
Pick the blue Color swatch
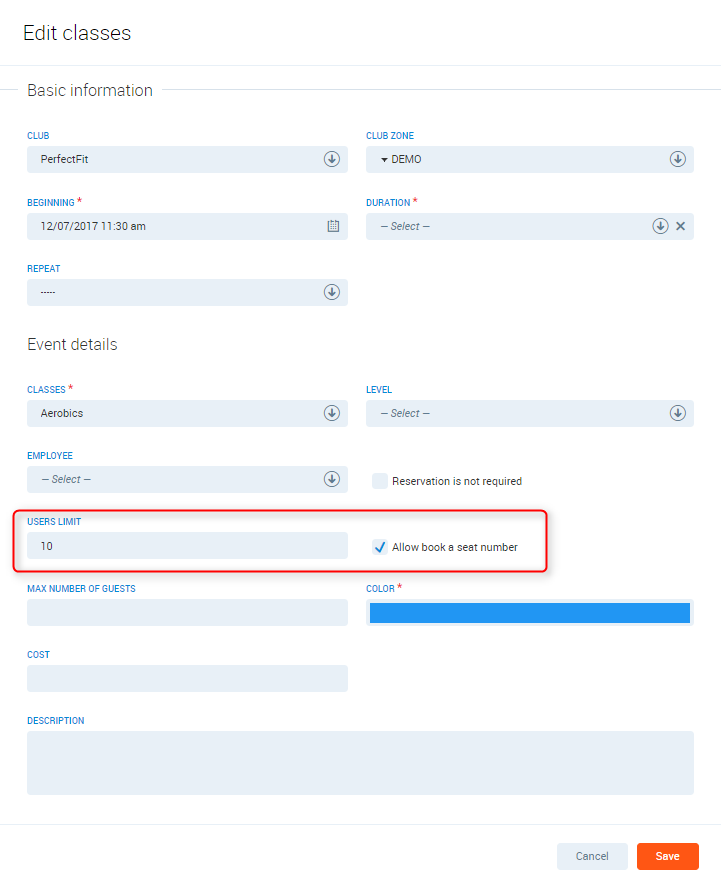coord(530,613)
